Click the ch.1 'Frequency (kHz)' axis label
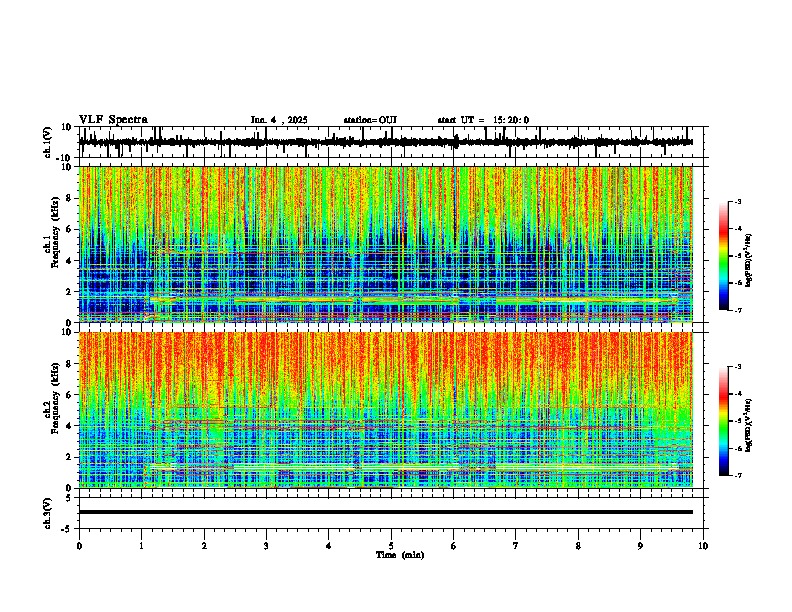Viewport: 792px width, 612px height. coord(55,232)
